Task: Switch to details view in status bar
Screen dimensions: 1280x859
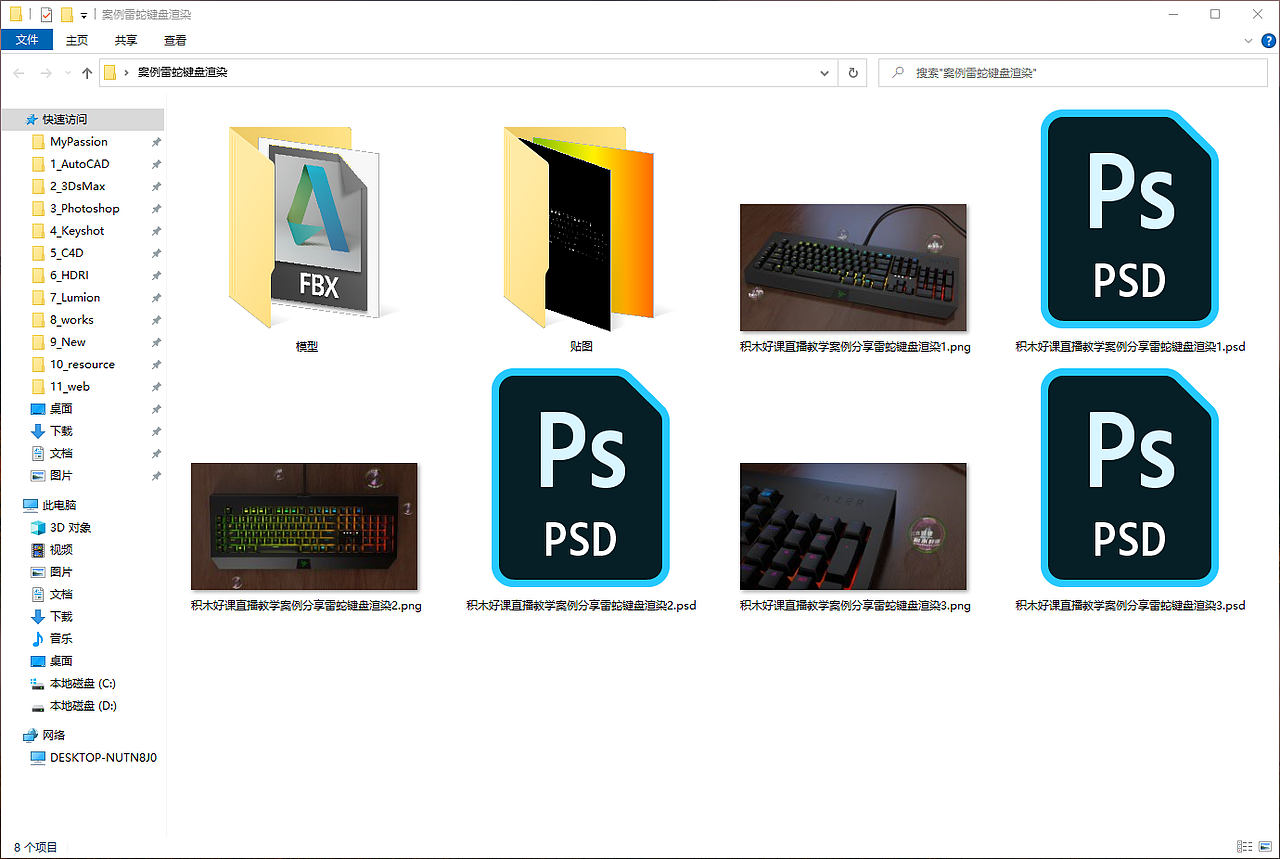Action: [x=1245, y=847]
